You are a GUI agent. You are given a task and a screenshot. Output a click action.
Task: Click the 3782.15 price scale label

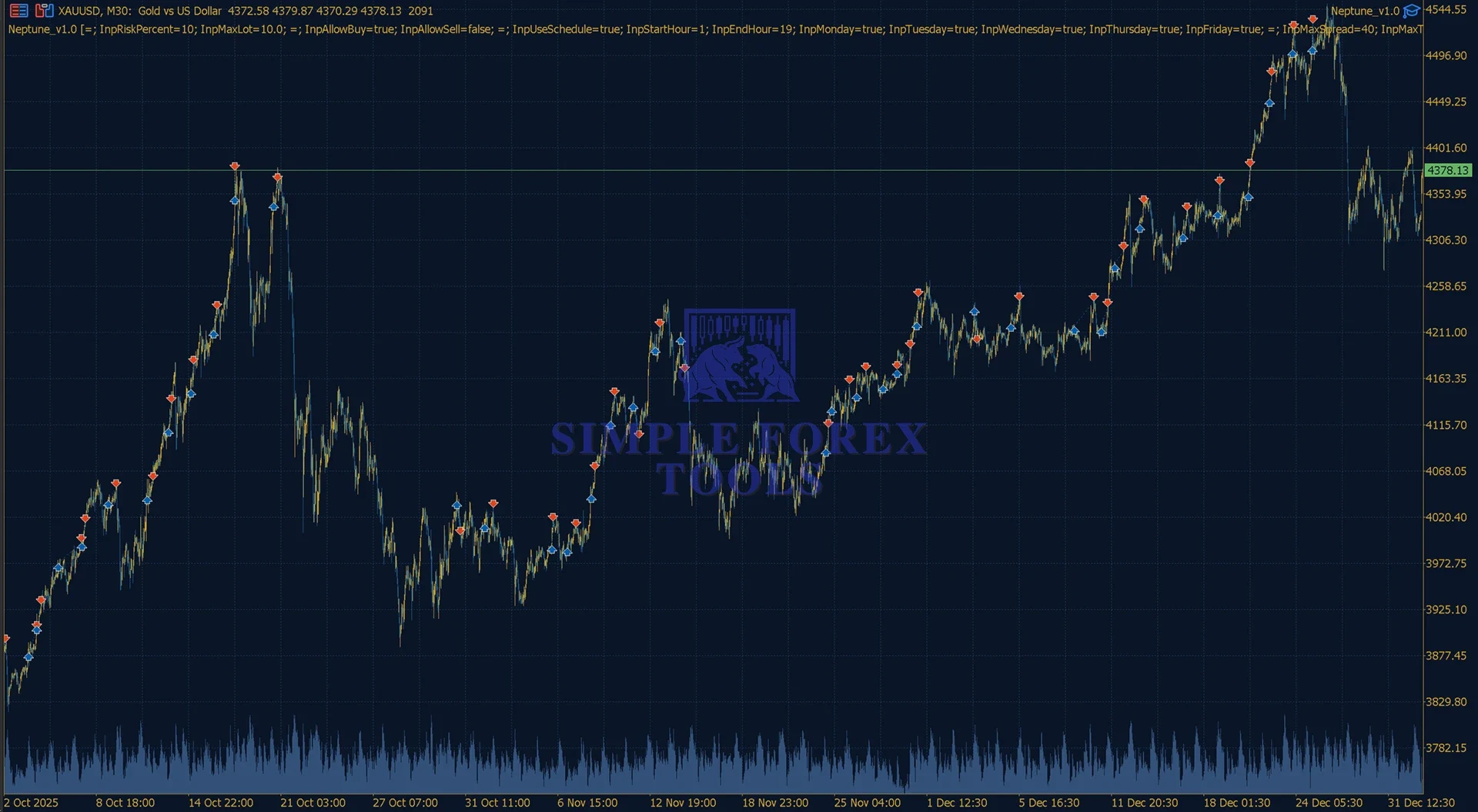(x=1446, y=748)
